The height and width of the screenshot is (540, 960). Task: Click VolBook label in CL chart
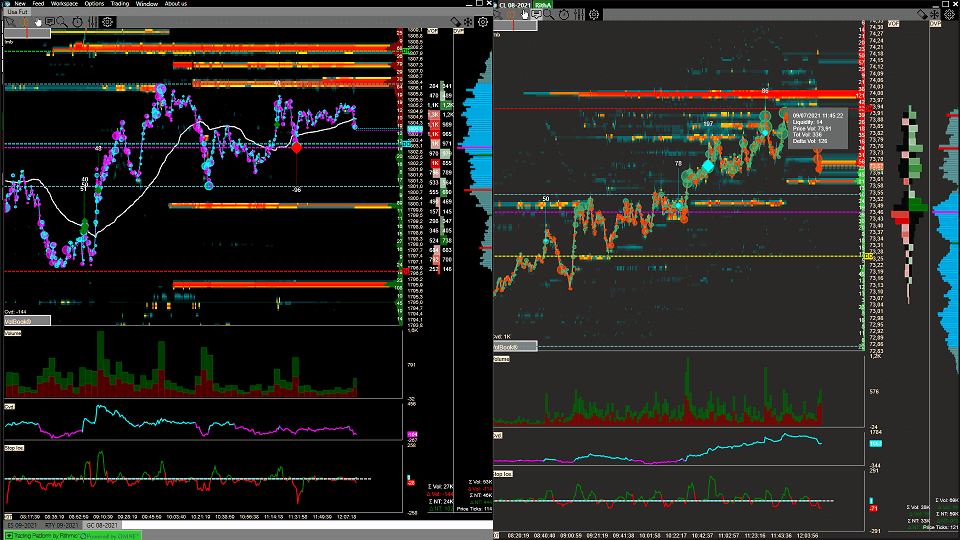tap(515, 347)
